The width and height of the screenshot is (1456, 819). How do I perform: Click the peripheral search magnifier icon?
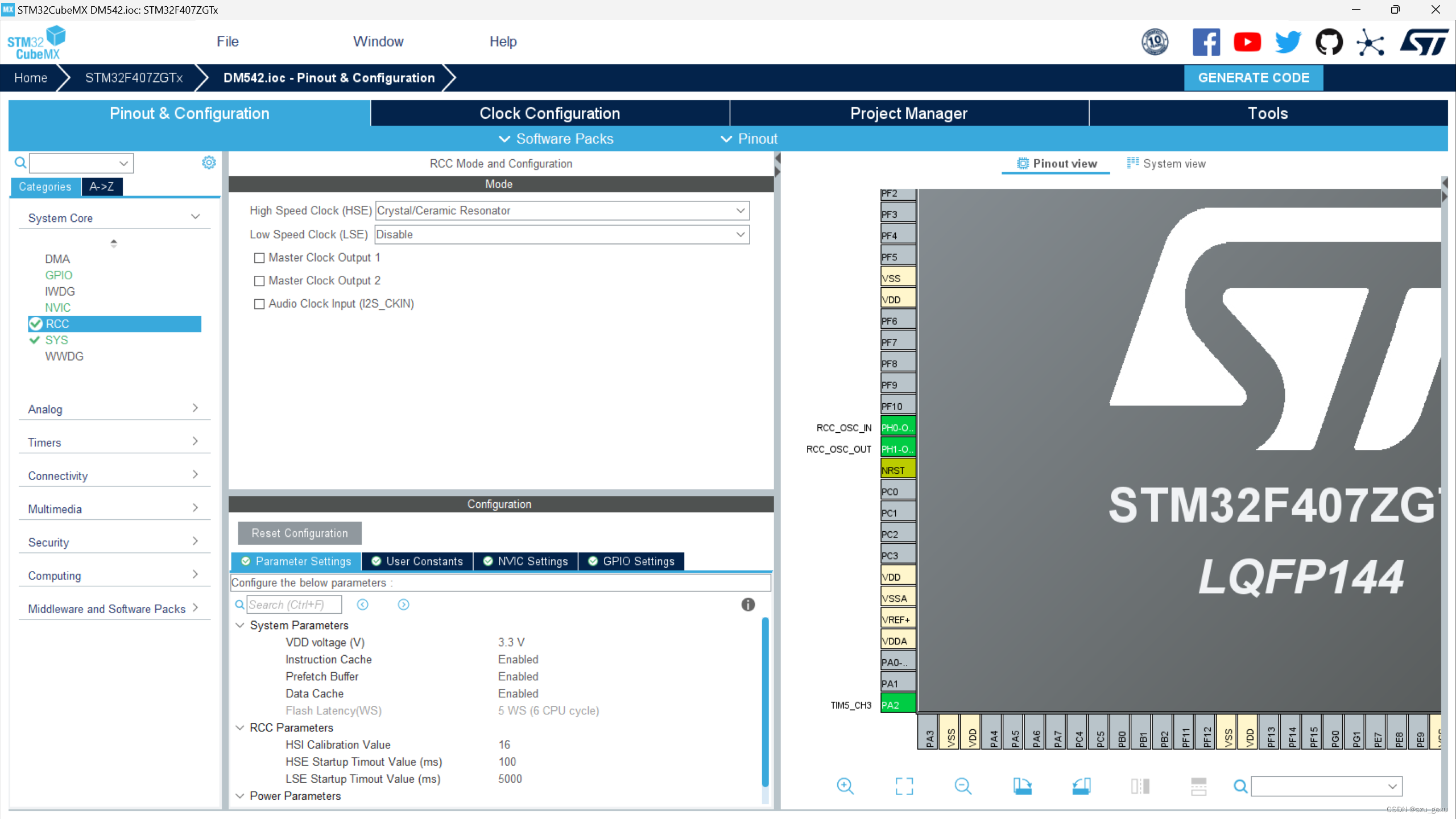pos(20,163)
